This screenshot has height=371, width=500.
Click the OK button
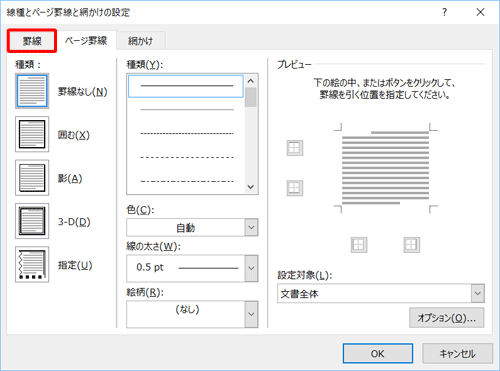378,353
